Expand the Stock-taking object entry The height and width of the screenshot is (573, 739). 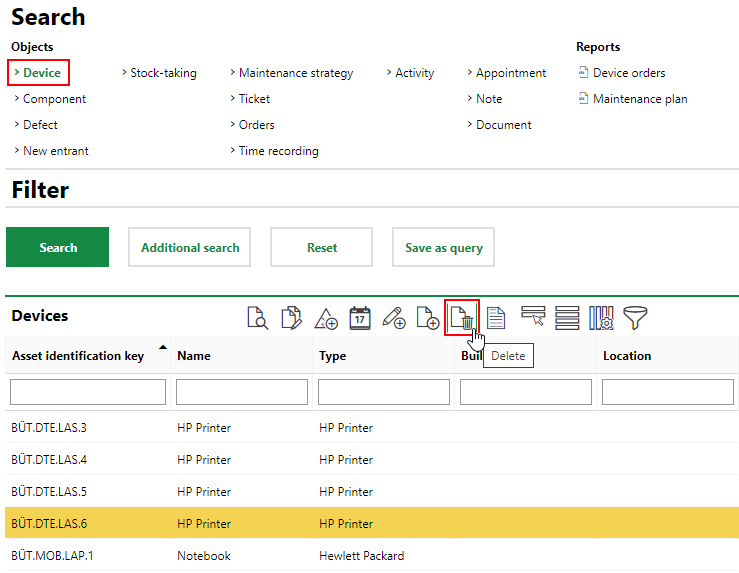click(163, 73)
